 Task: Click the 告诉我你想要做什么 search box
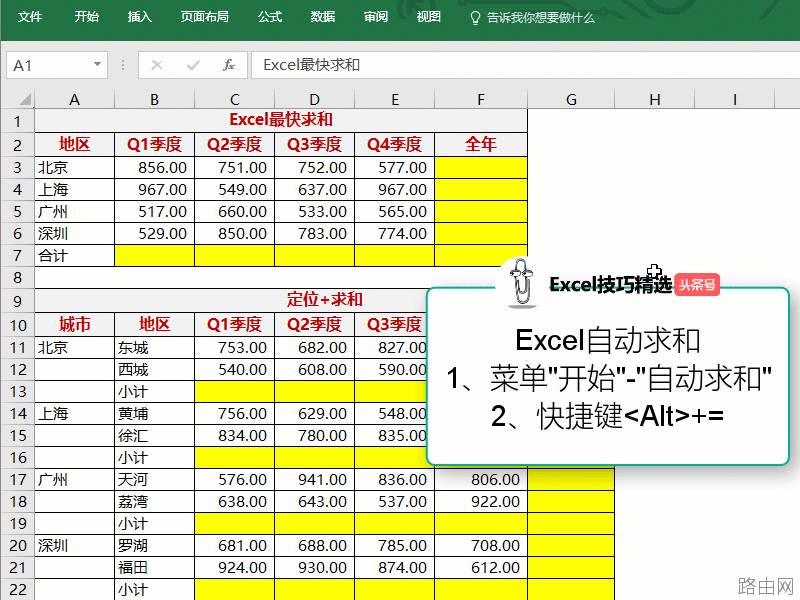pyautogui.click(x=541, y=18)
